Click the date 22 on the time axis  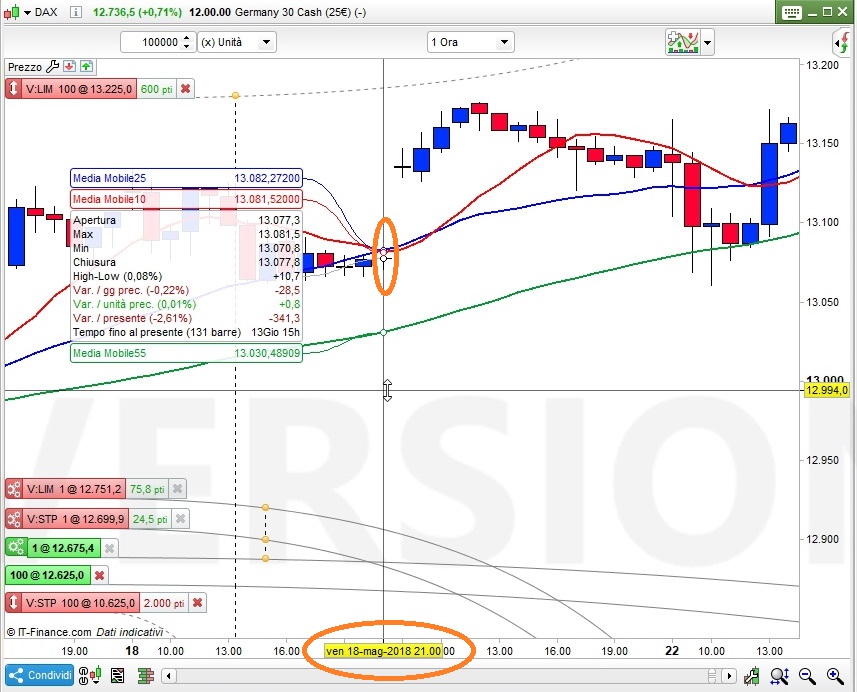(x=672, y=651)
